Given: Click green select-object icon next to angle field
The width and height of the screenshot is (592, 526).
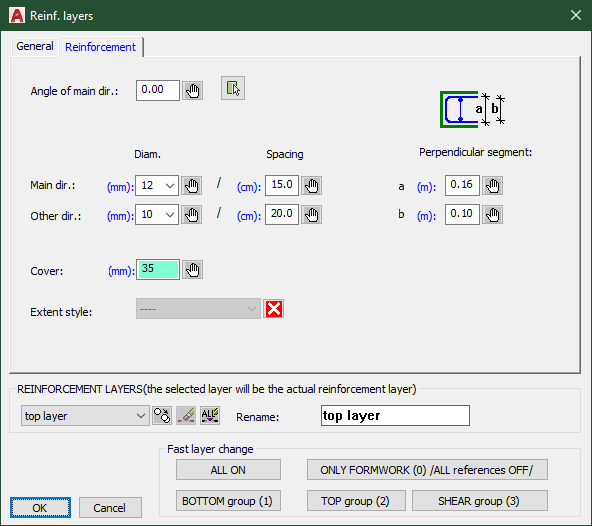Looking at the screenshot, I should click(233, 88).
